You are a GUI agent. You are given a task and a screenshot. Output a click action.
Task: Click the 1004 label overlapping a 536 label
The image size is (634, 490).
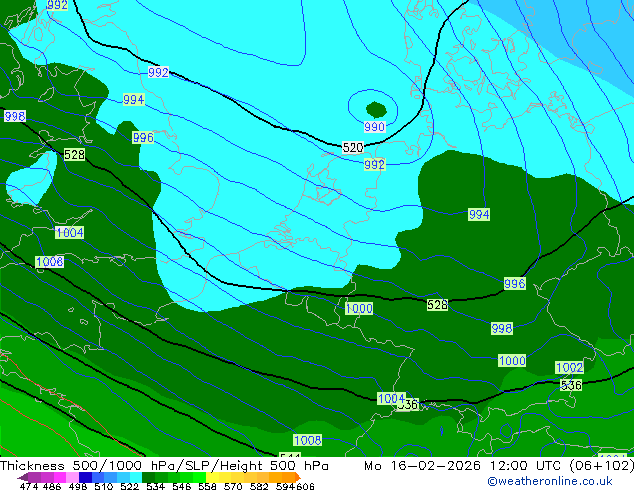coord(391,398)
